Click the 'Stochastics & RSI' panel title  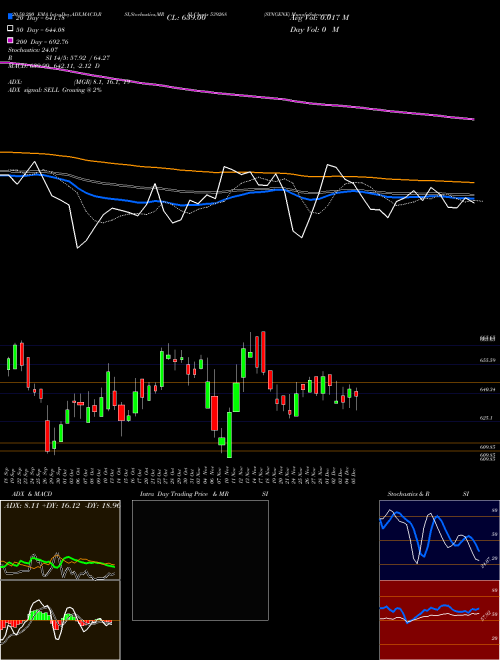pos(428,494)
